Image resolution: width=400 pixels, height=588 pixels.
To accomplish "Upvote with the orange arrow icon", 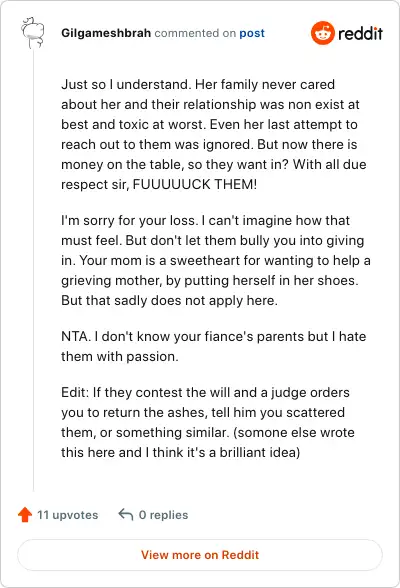I will [x=25, y=514].
